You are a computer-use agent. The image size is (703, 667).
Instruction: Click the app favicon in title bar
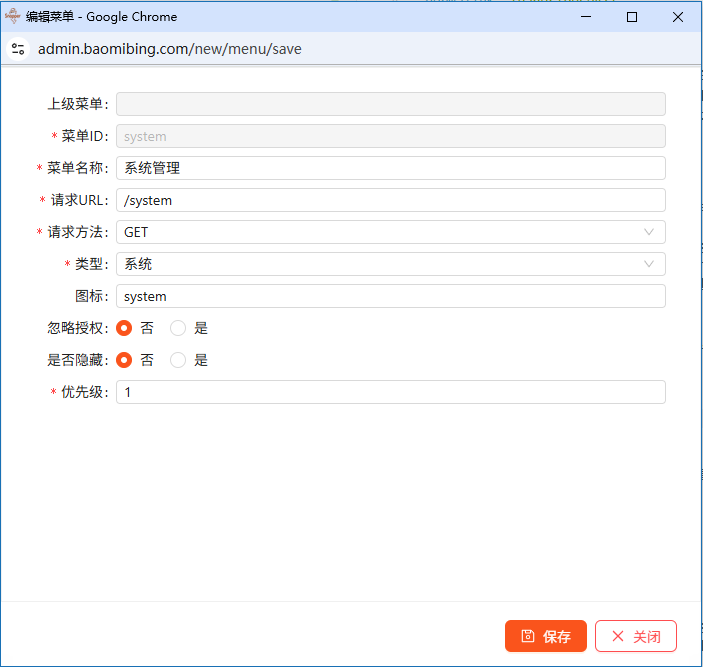click(13, 16)
